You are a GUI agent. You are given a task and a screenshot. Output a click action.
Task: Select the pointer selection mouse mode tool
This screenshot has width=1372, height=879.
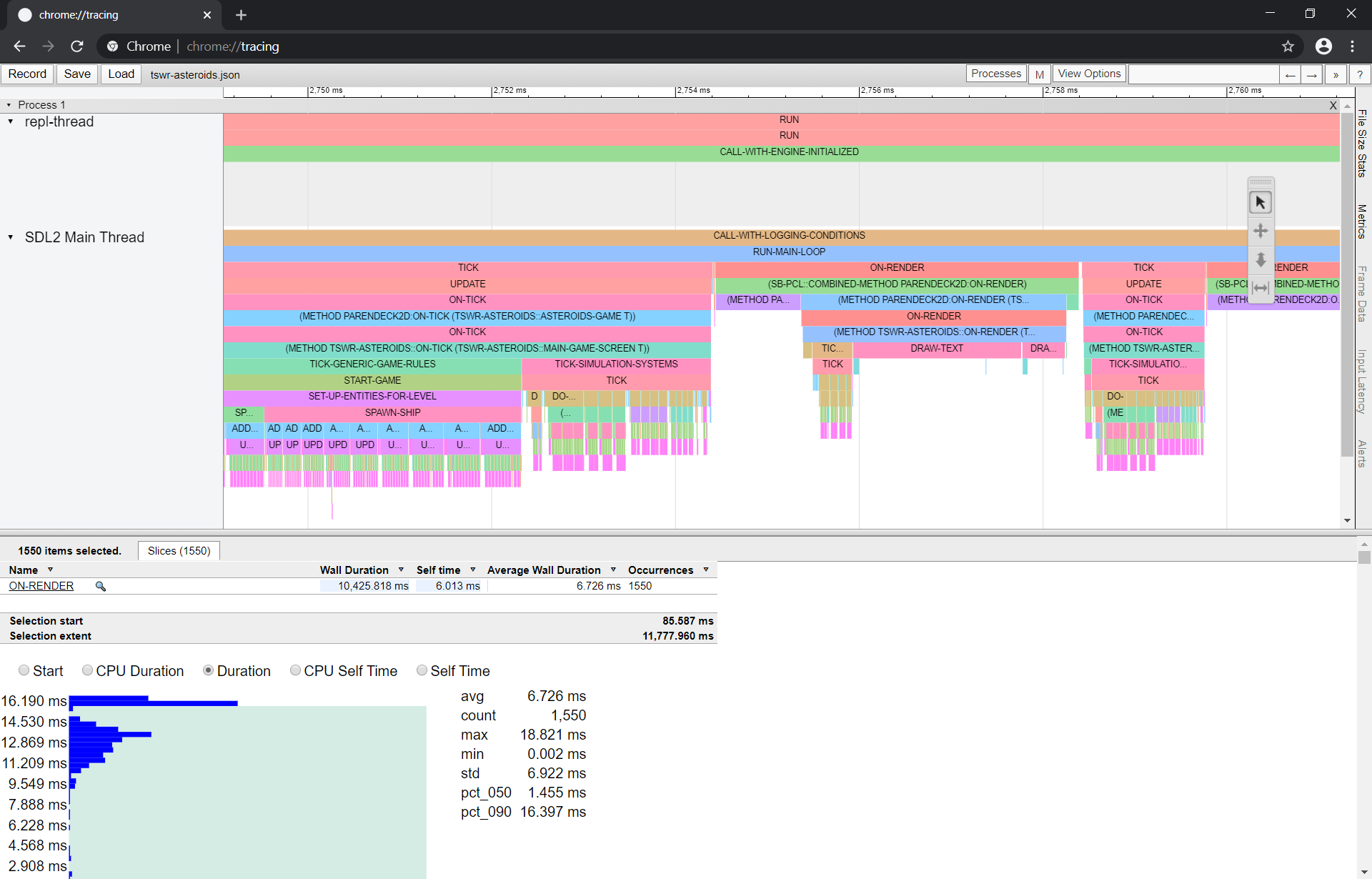point(1261,203)
